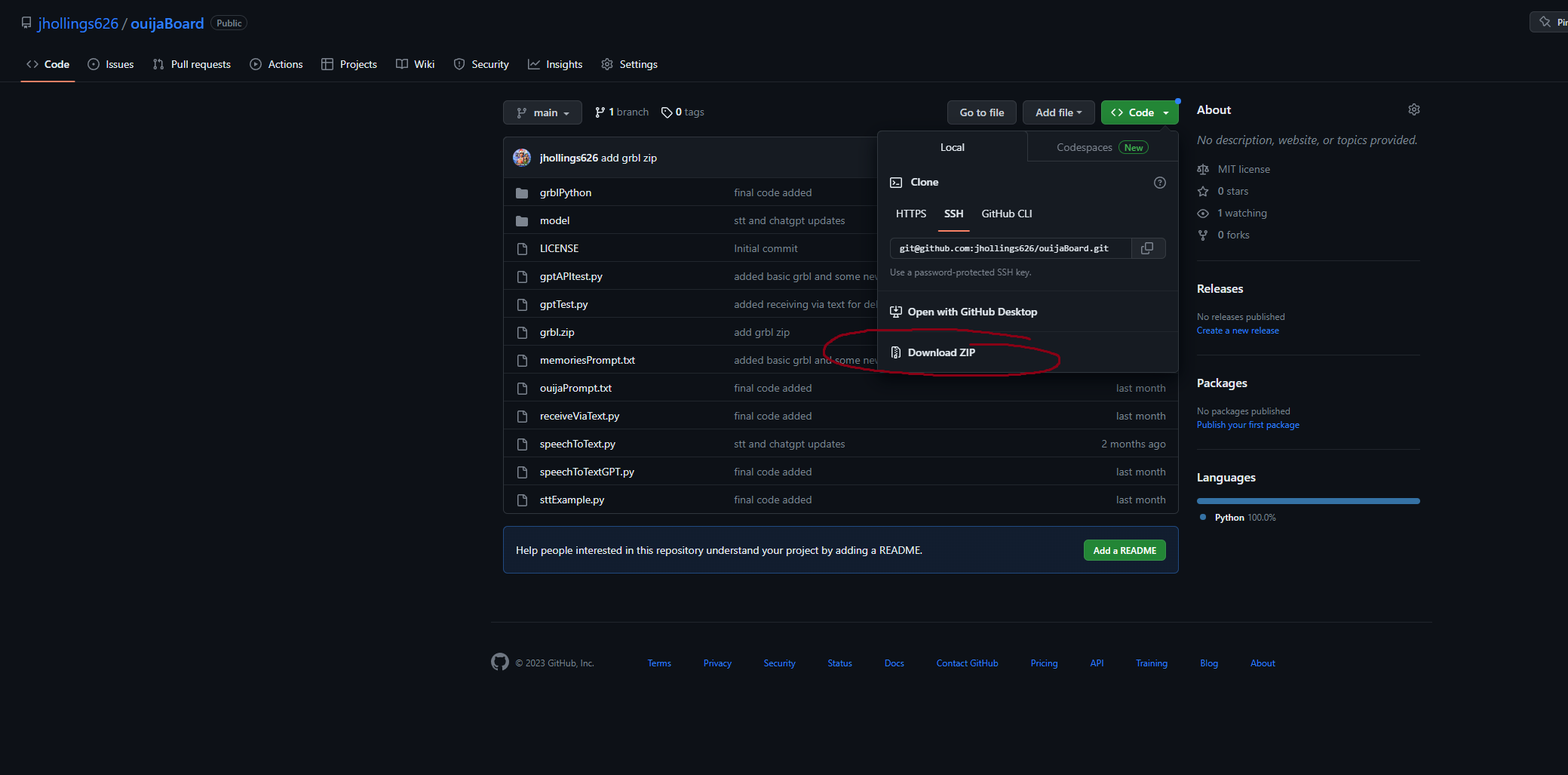The height and width of the screenshot is (775, 1568).
Task: Open the main branch dropdown
Action: point(542,112)
